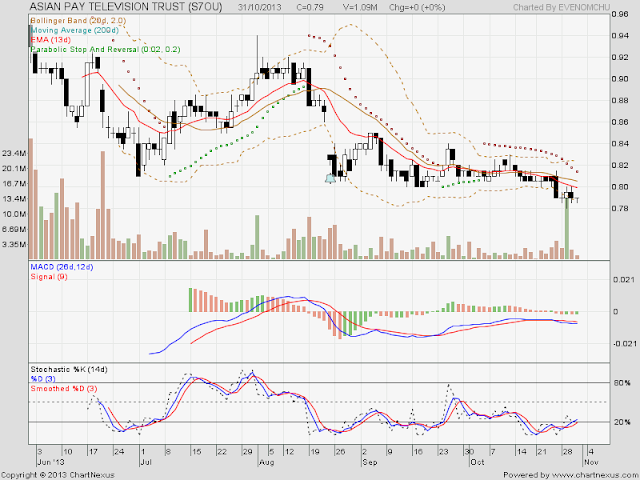
Task: Click the 0.92 price axis label
Action: 620,57
